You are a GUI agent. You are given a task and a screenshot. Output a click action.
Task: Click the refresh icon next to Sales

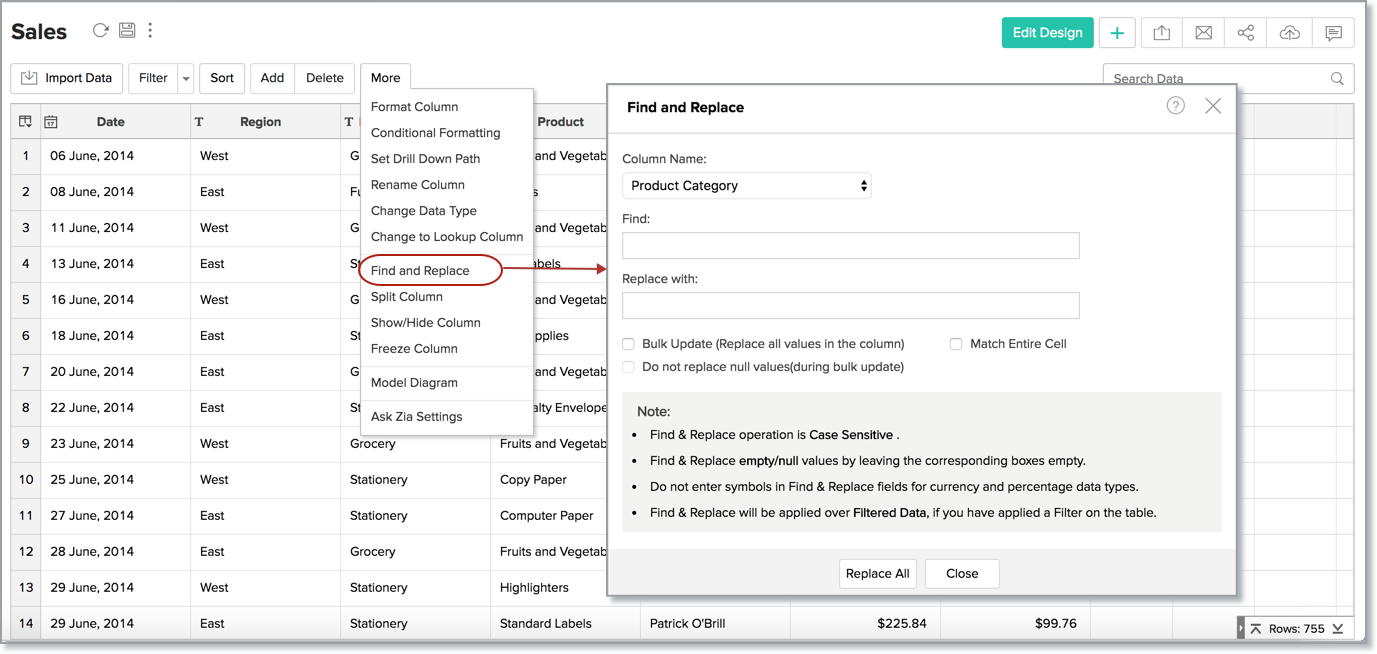pos(100,31)
